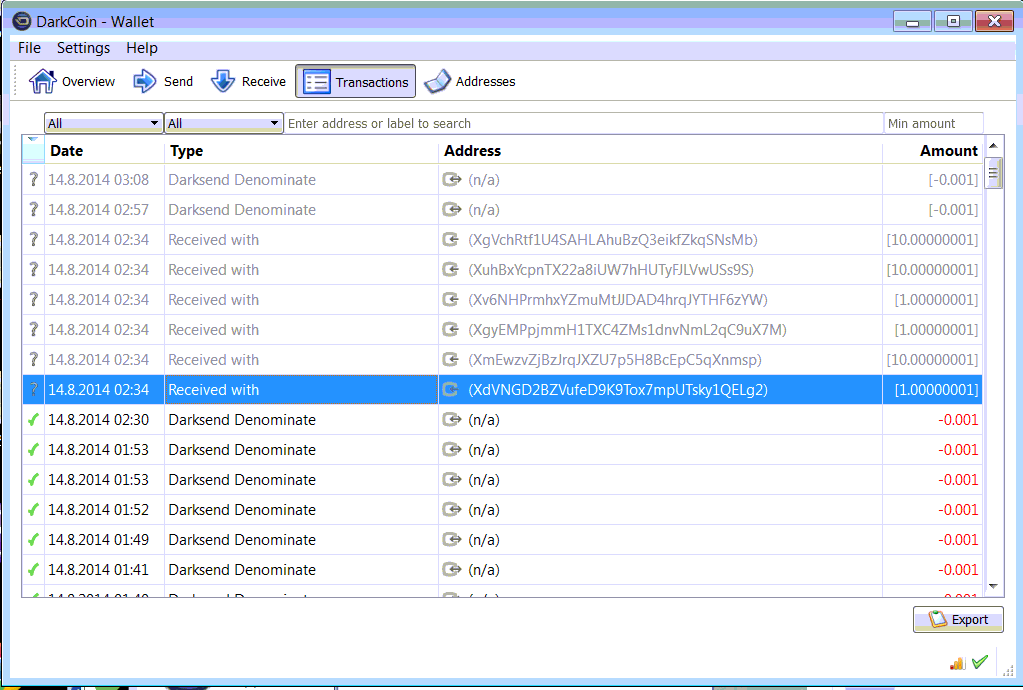Click the scrollbar up arrow
This screenshot has width=1023, height=690.
click(994, 146)
